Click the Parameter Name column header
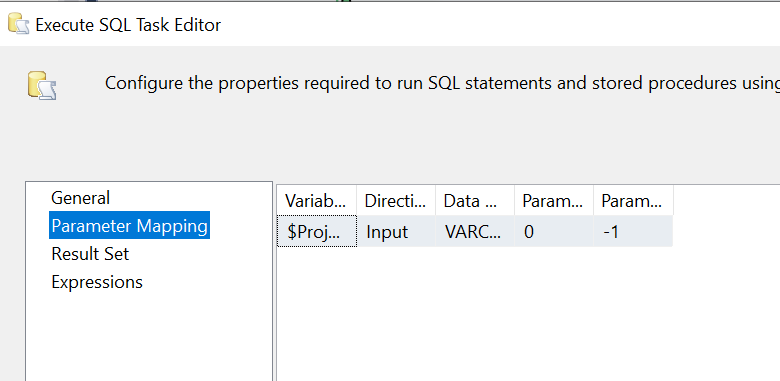This screenshot has height=381, width=780. 554,201
